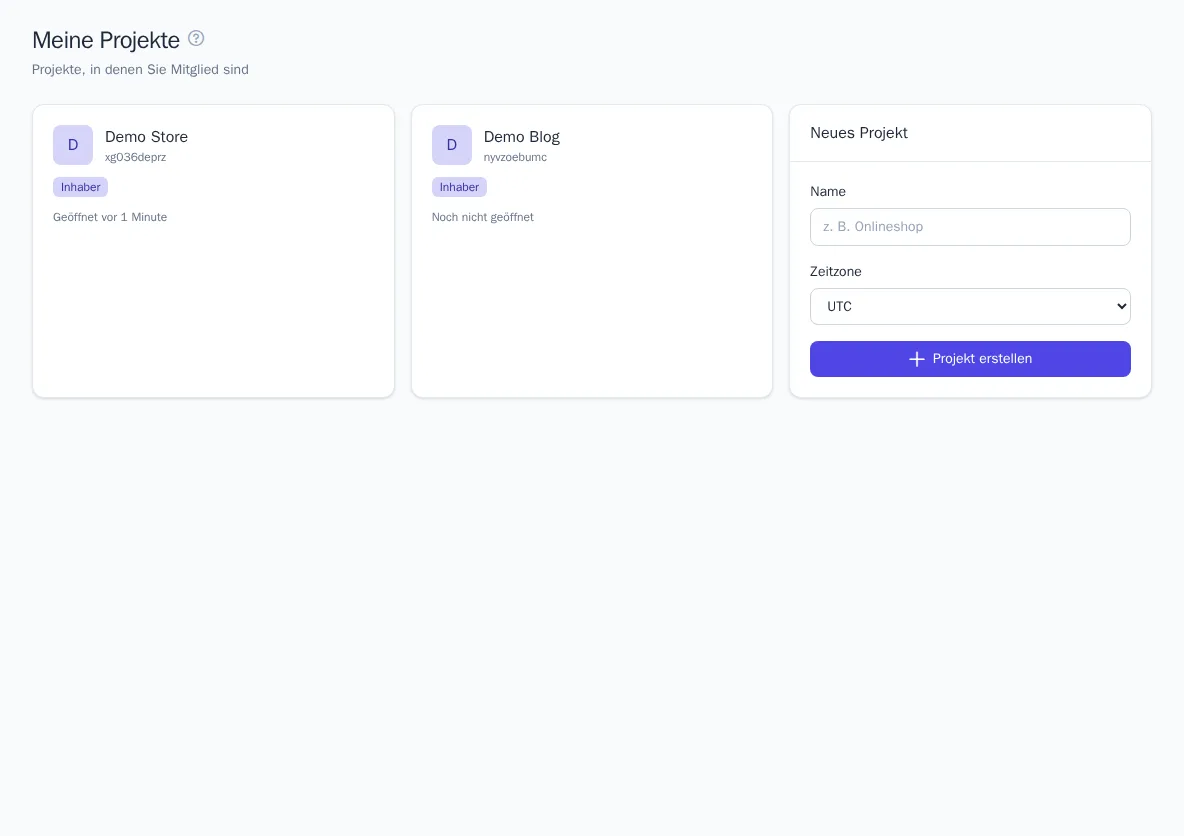Open the Demo Store avatar icon
The height and width of the screenshot is (836, 1184).
[x=72, y=145]
